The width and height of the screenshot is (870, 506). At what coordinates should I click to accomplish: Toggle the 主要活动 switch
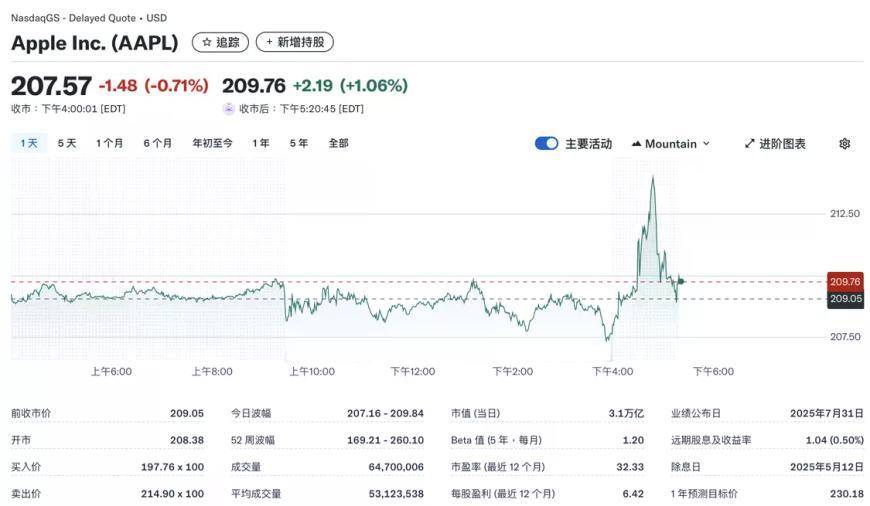coord(546,144)
